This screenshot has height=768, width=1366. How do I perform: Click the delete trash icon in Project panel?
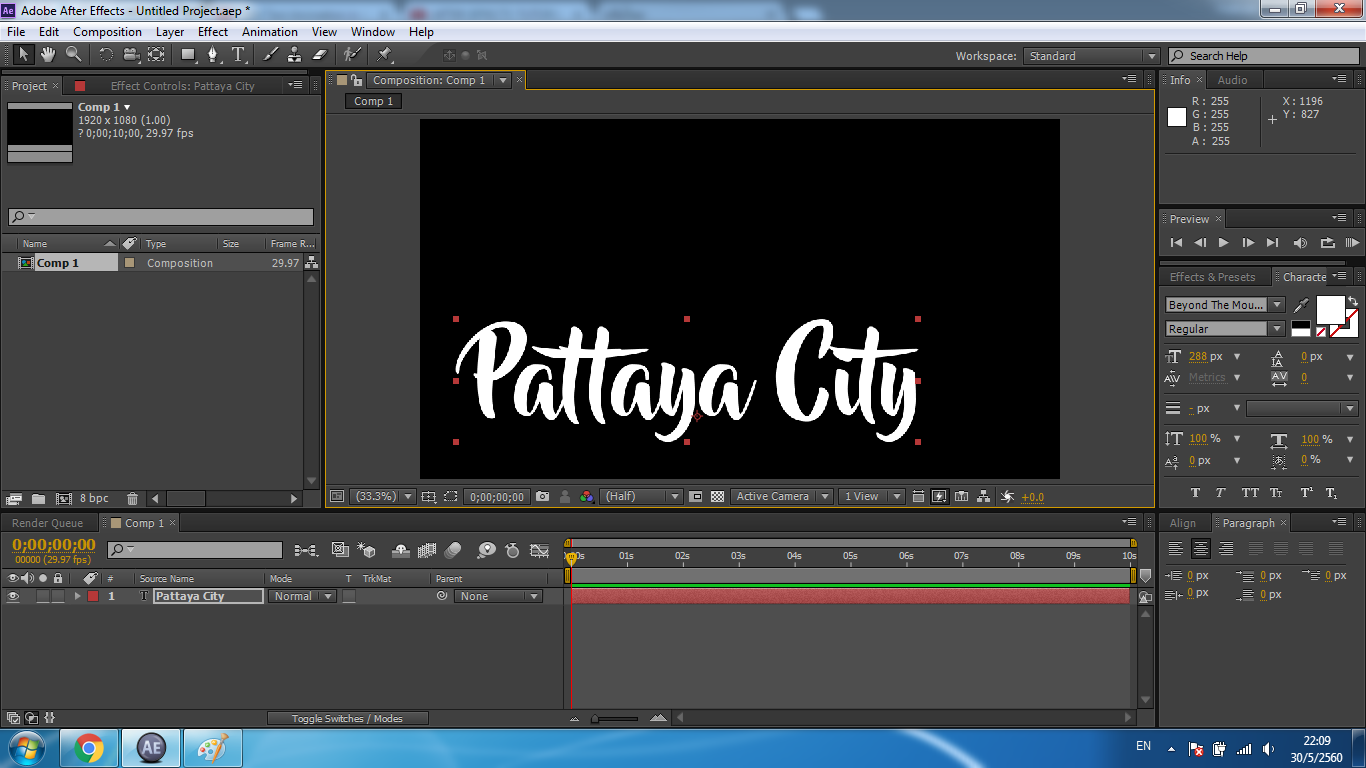pyautogui.click(x=132, y=498)
